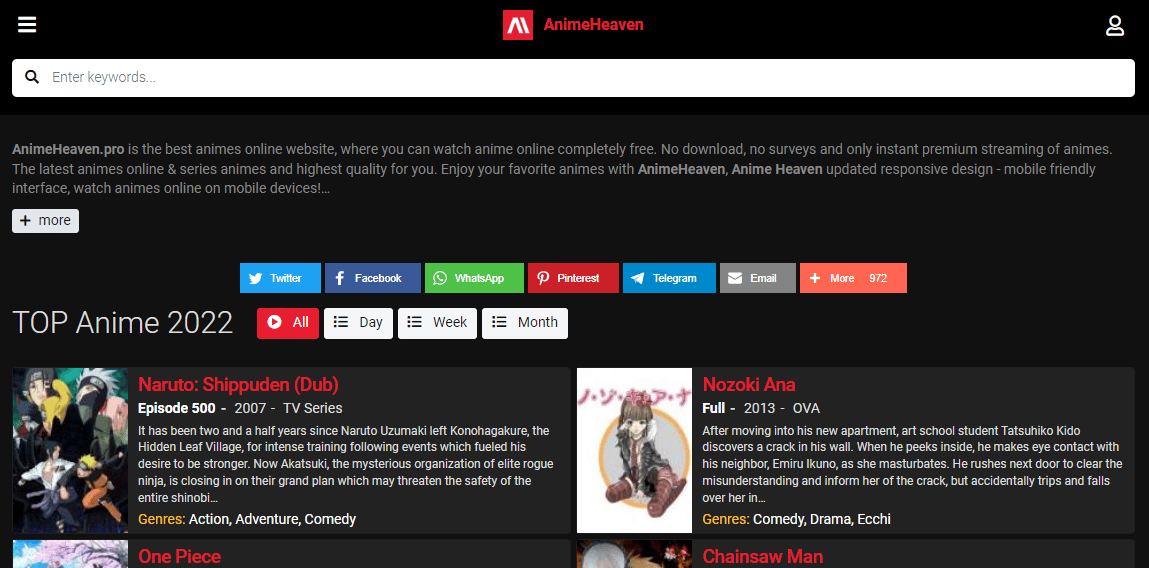
Task: Click the AnimeHeaven site title link
Action: click(594, 25)
